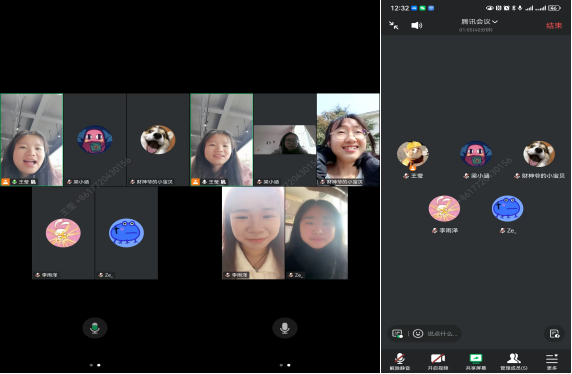Open 管理成员(5) member management
This screenshot has height=374, width=572.
[514, 362]
